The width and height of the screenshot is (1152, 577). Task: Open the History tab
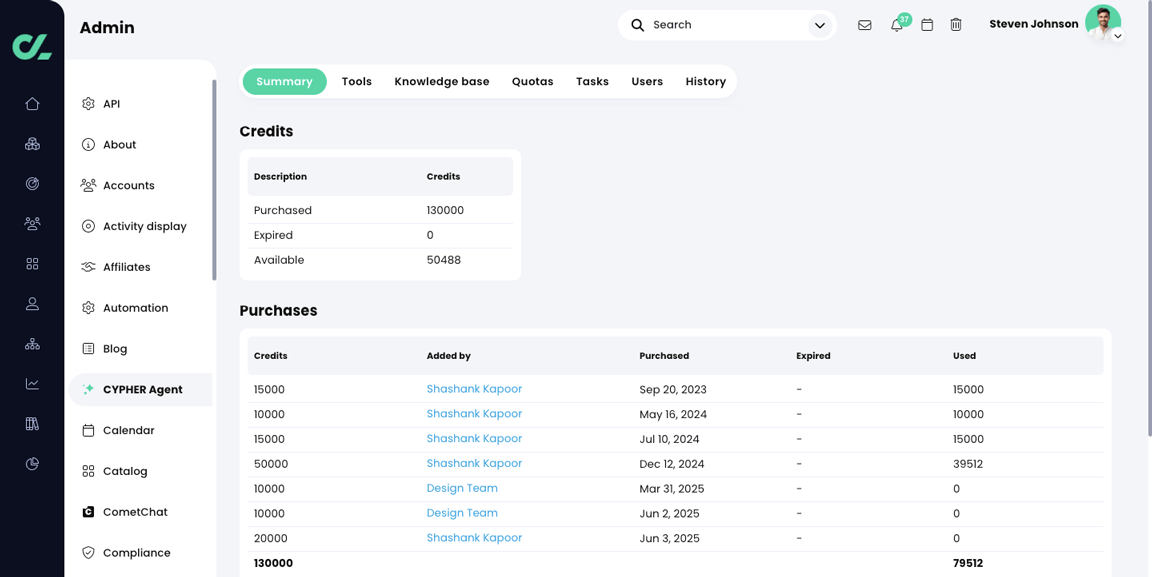coord(706,81)
